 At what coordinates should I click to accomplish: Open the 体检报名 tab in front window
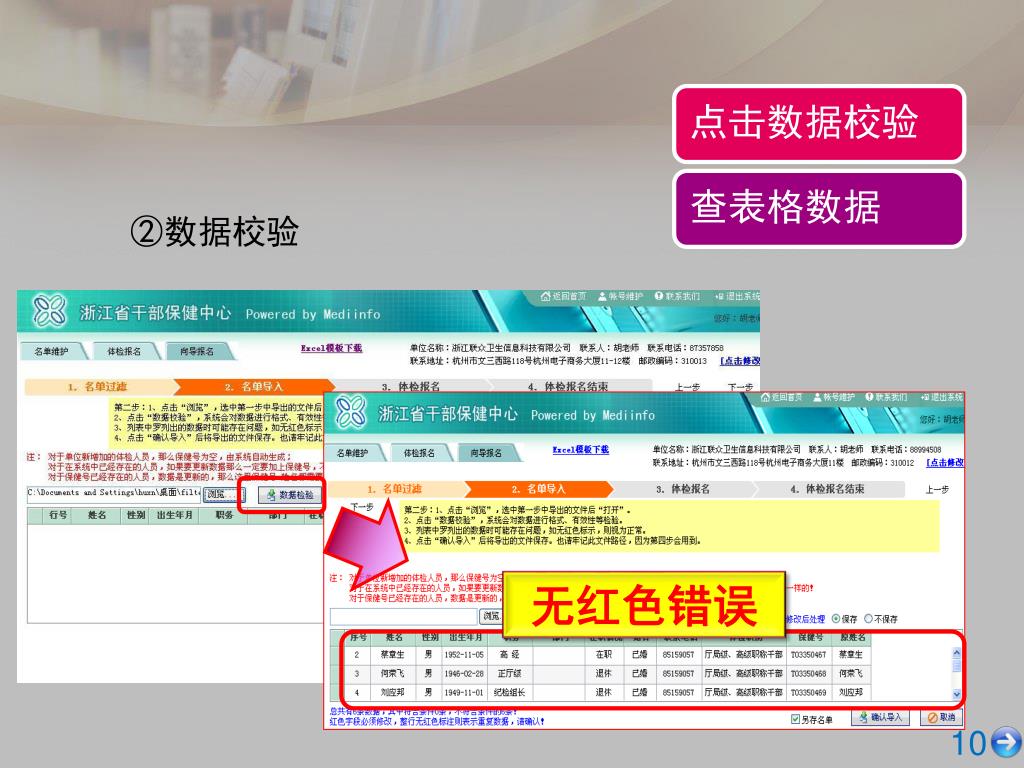coord(419,453)
